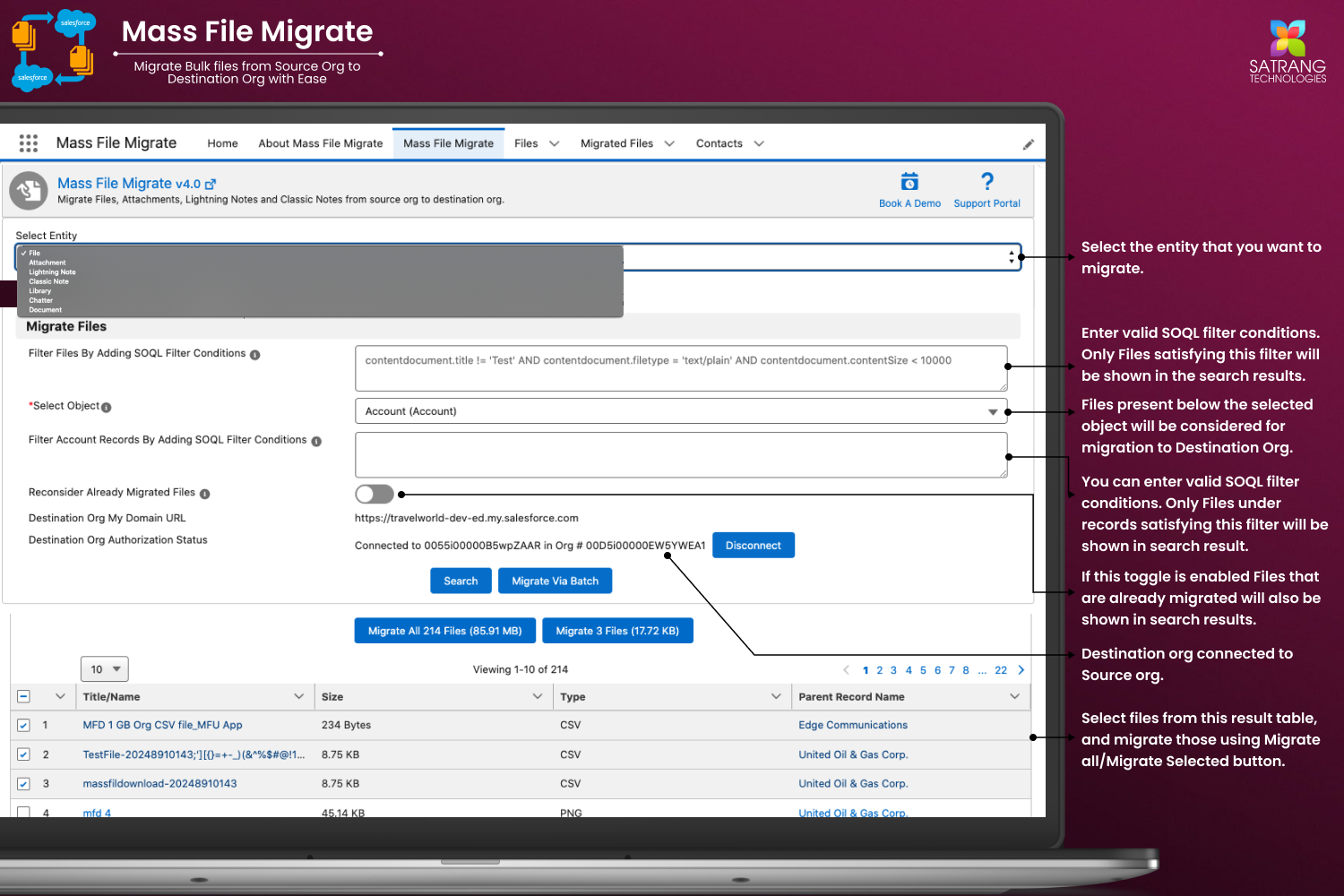Click Migrate Via Batch button

pyautogui.click(x=555, y=582)
